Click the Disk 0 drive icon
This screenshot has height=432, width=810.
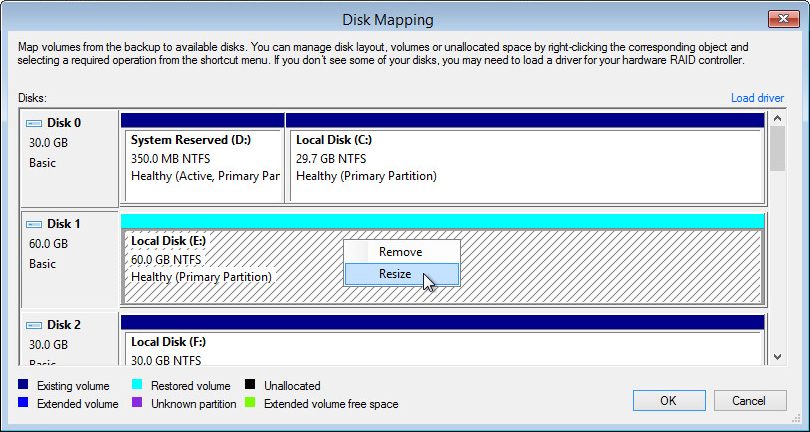click(35, 123)
